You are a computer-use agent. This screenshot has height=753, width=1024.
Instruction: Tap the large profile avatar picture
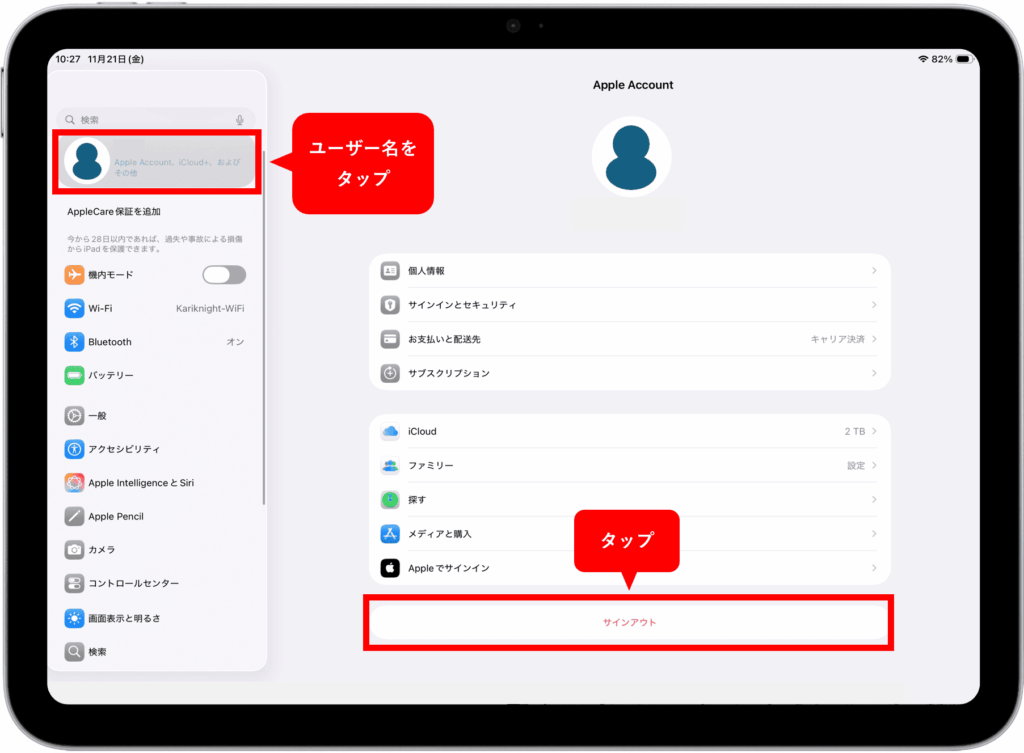[x=631, y=157]
